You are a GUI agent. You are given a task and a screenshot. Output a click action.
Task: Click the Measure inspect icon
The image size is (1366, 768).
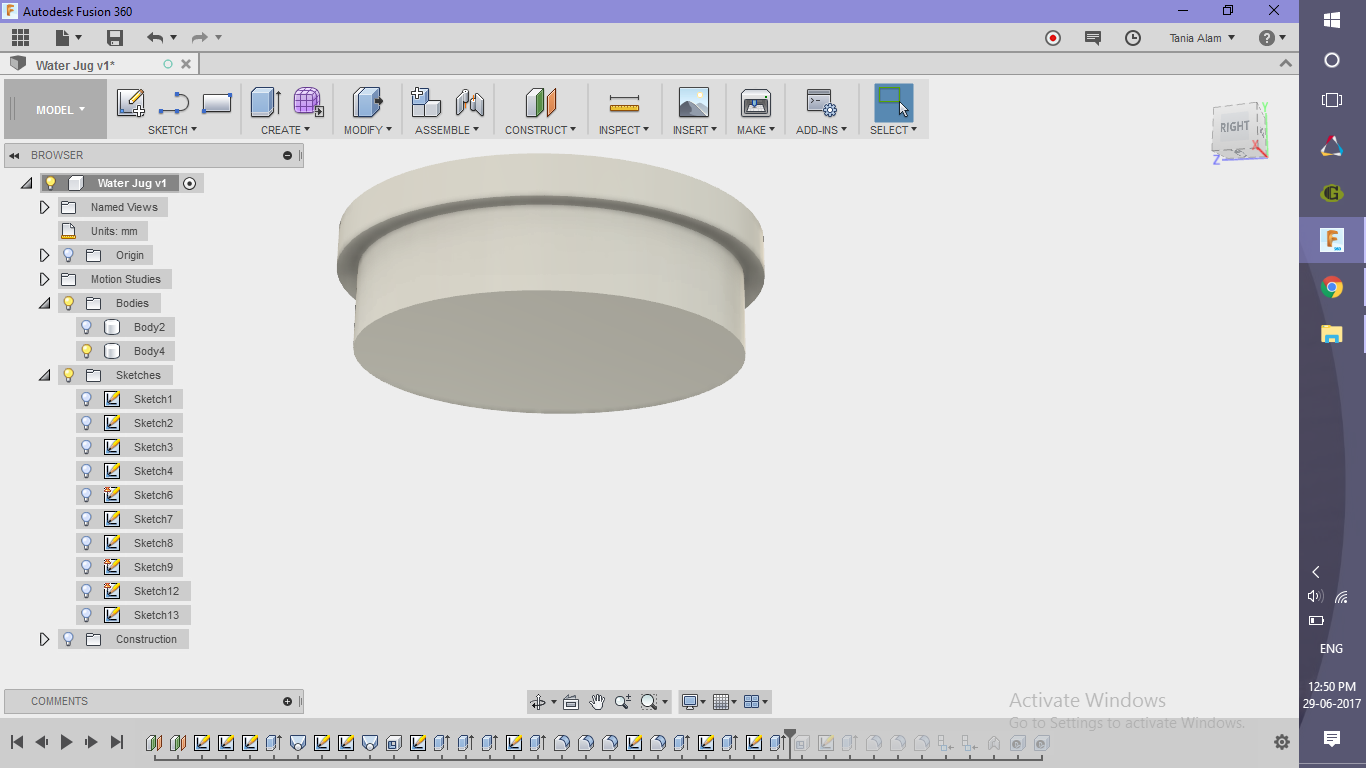(x=624, y=103)
